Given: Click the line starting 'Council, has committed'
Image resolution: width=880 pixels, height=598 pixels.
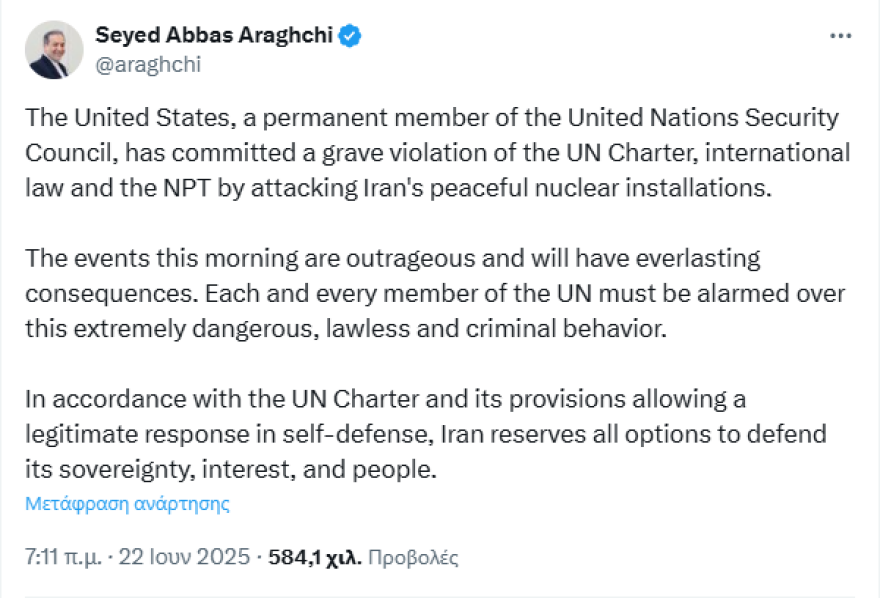Looking at the screenshot, I should coord(438,153).
